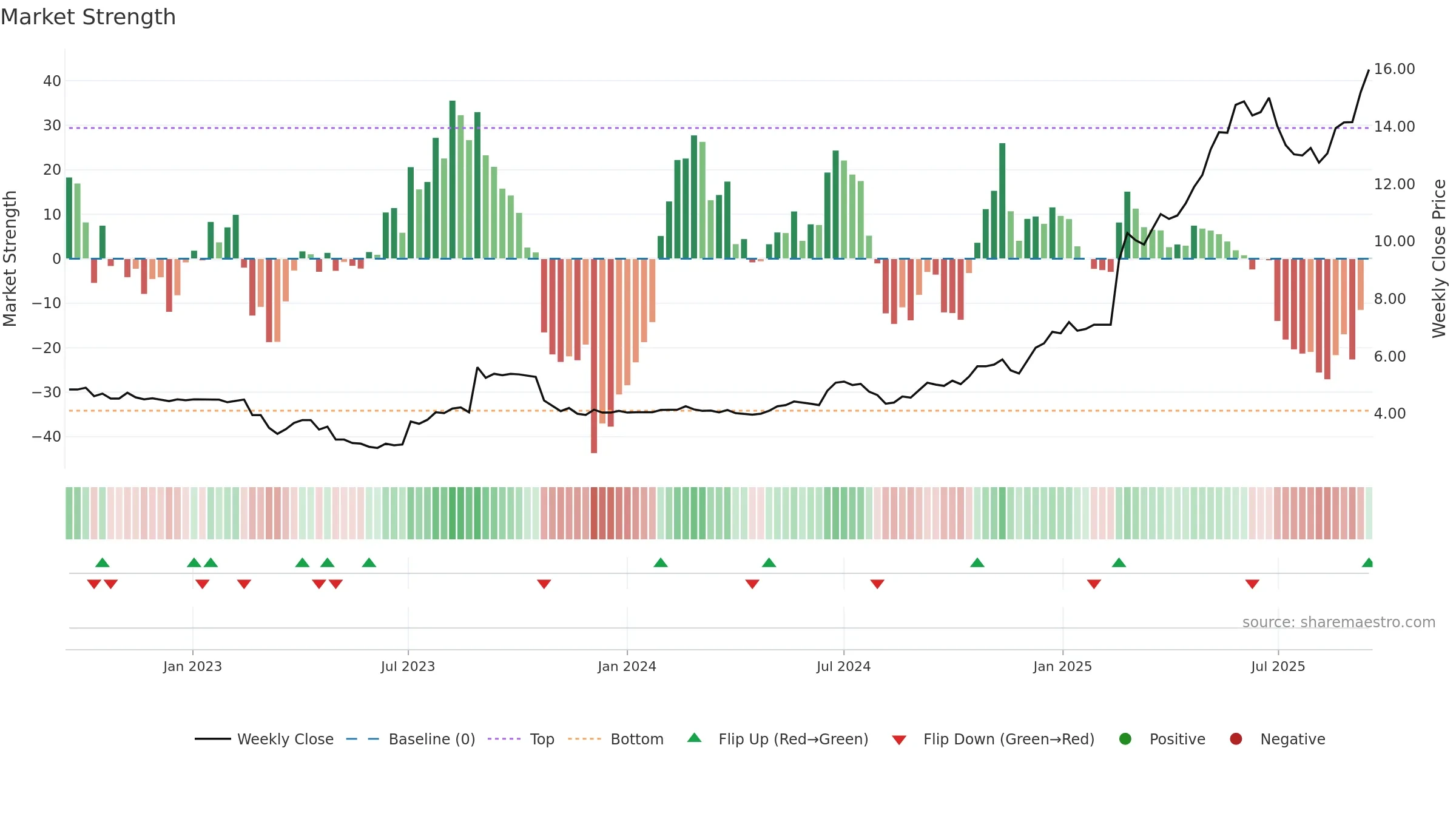Toggle the 'Weekly Close' legend label
Viewport: 1456px width, 819px height.
click(x=285, y=739)
